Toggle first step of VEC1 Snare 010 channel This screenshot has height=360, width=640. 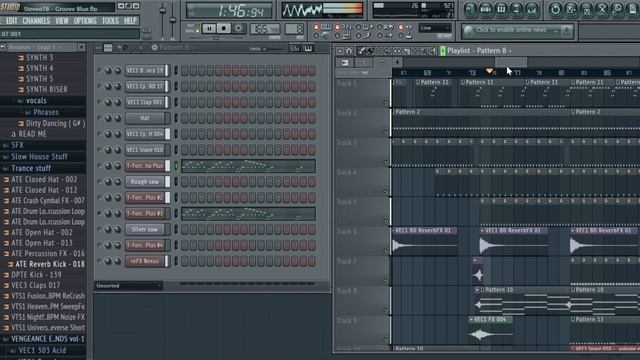tap(185, 150)
